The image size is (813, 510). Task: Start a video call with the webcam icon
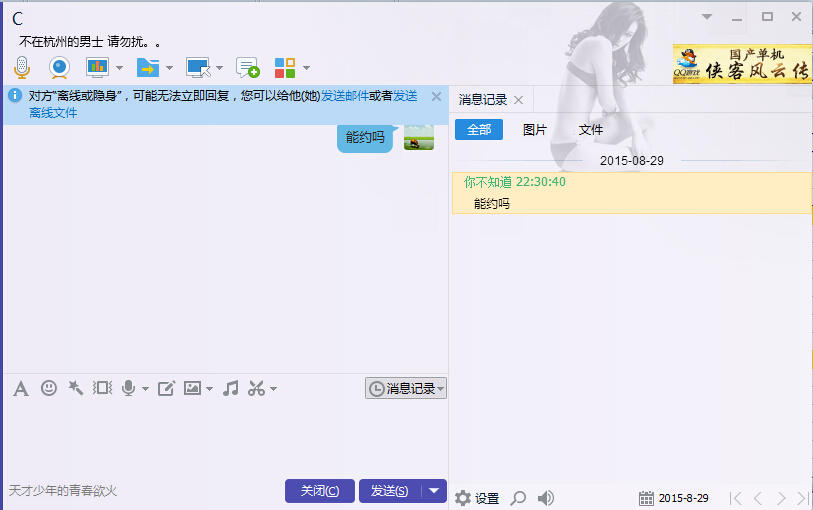(60, 68)
